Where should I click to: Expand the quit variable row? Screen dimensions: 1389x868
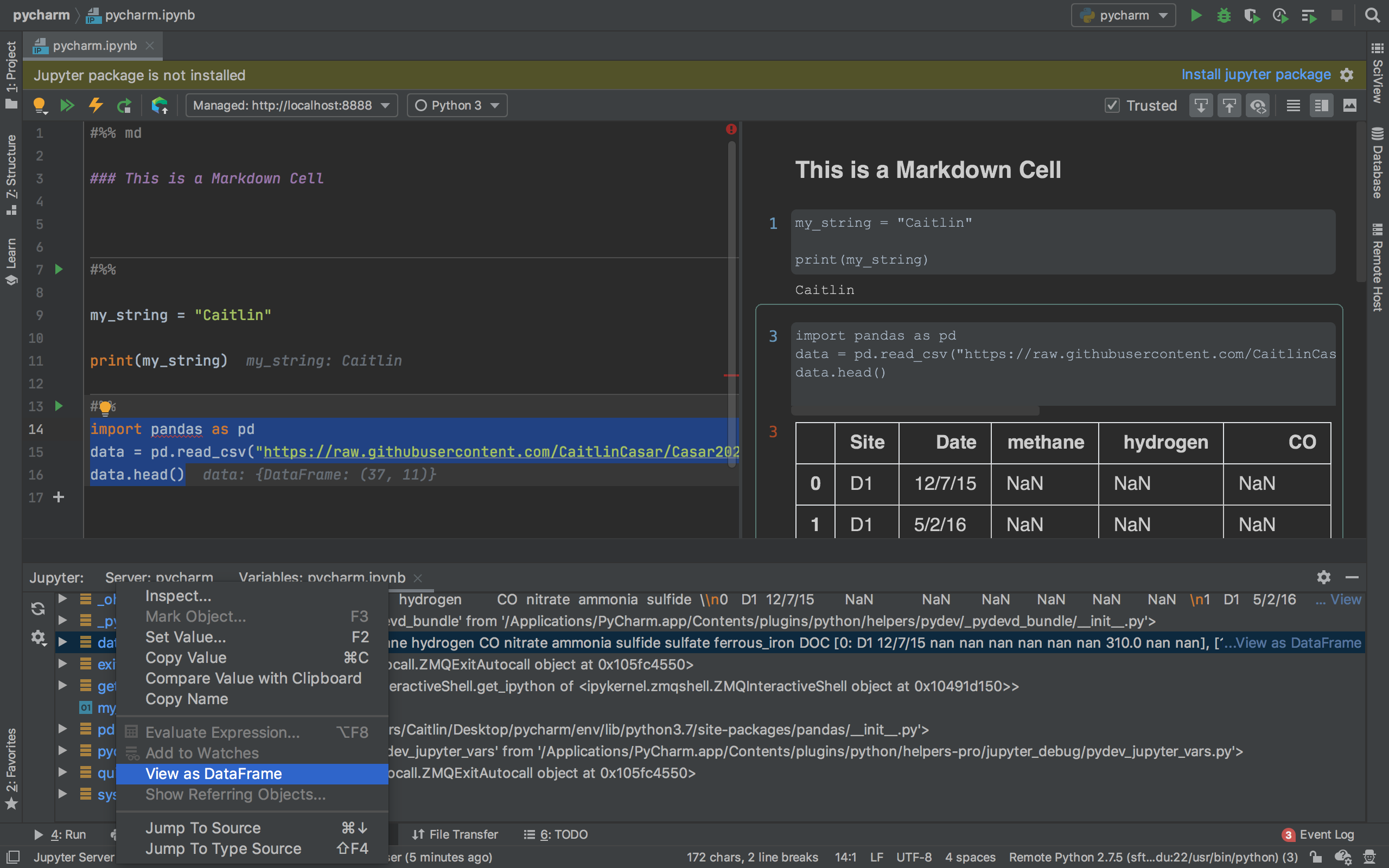pyautogui.click(x=62, y=772)
